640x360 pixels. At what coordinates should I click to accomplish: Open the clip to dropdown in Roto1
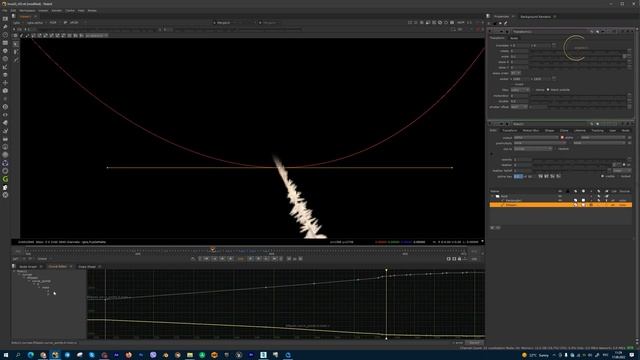(x=533, y=149)
